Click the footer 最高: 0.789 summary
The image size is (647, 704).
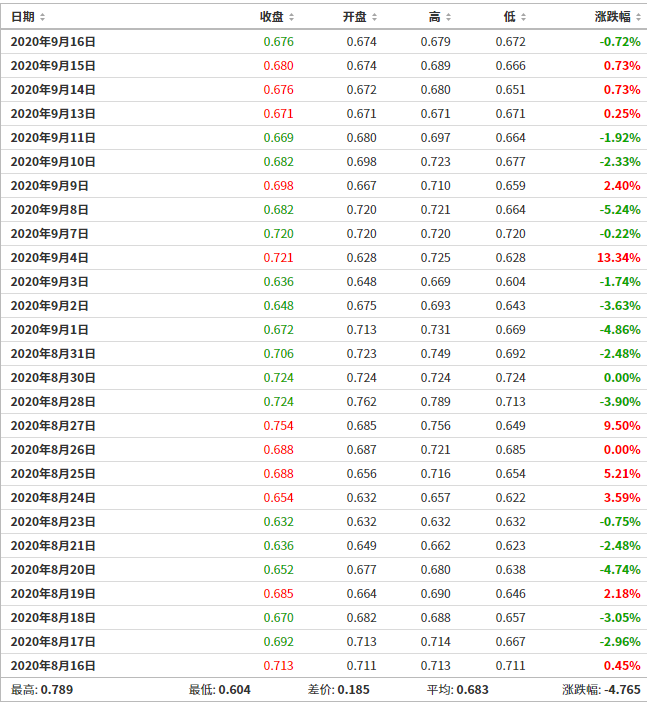tap(42, 690)
